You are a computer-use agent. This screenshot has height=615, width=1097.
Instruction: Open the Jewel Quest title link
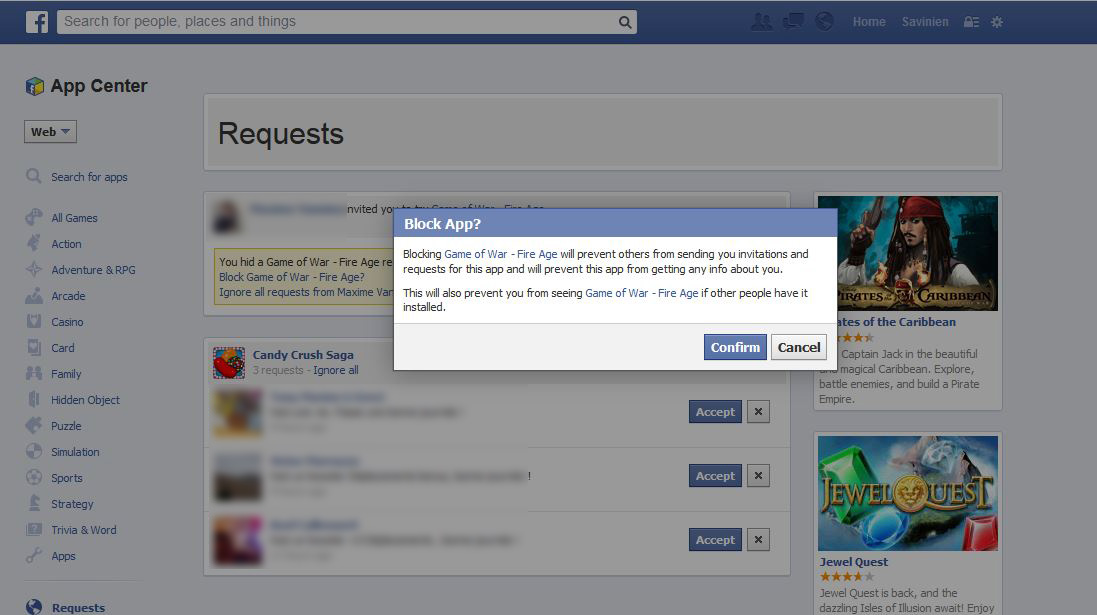(854, 562)
